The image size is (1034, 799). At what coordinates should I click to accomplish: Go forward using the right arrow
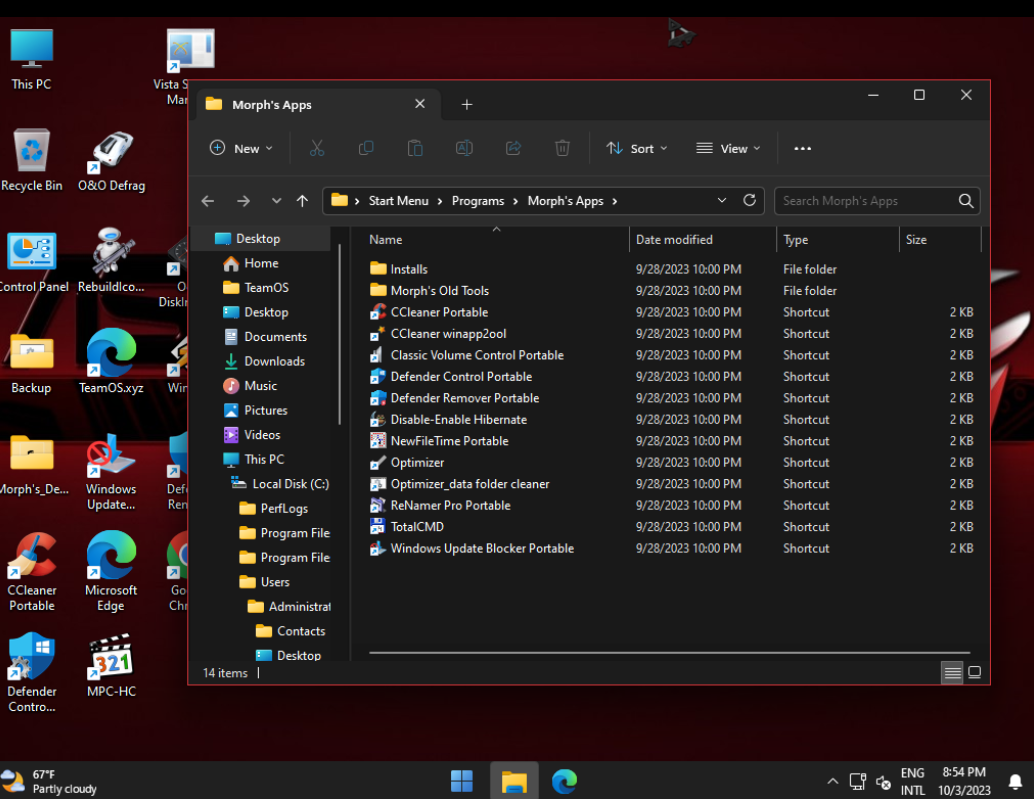(243, 201)
